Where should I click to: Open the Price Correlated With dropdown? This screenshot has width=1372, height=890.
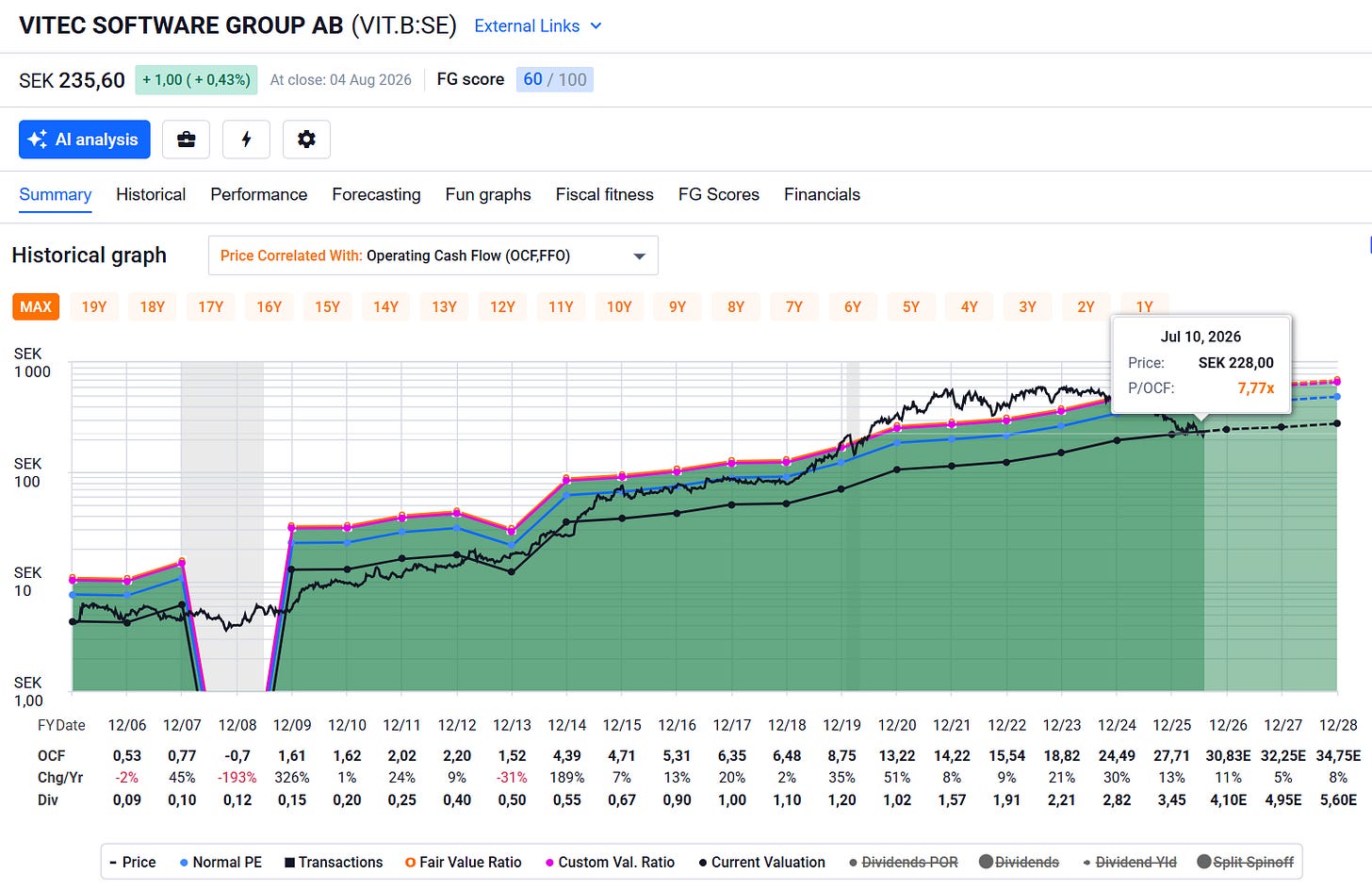point(433,255)
